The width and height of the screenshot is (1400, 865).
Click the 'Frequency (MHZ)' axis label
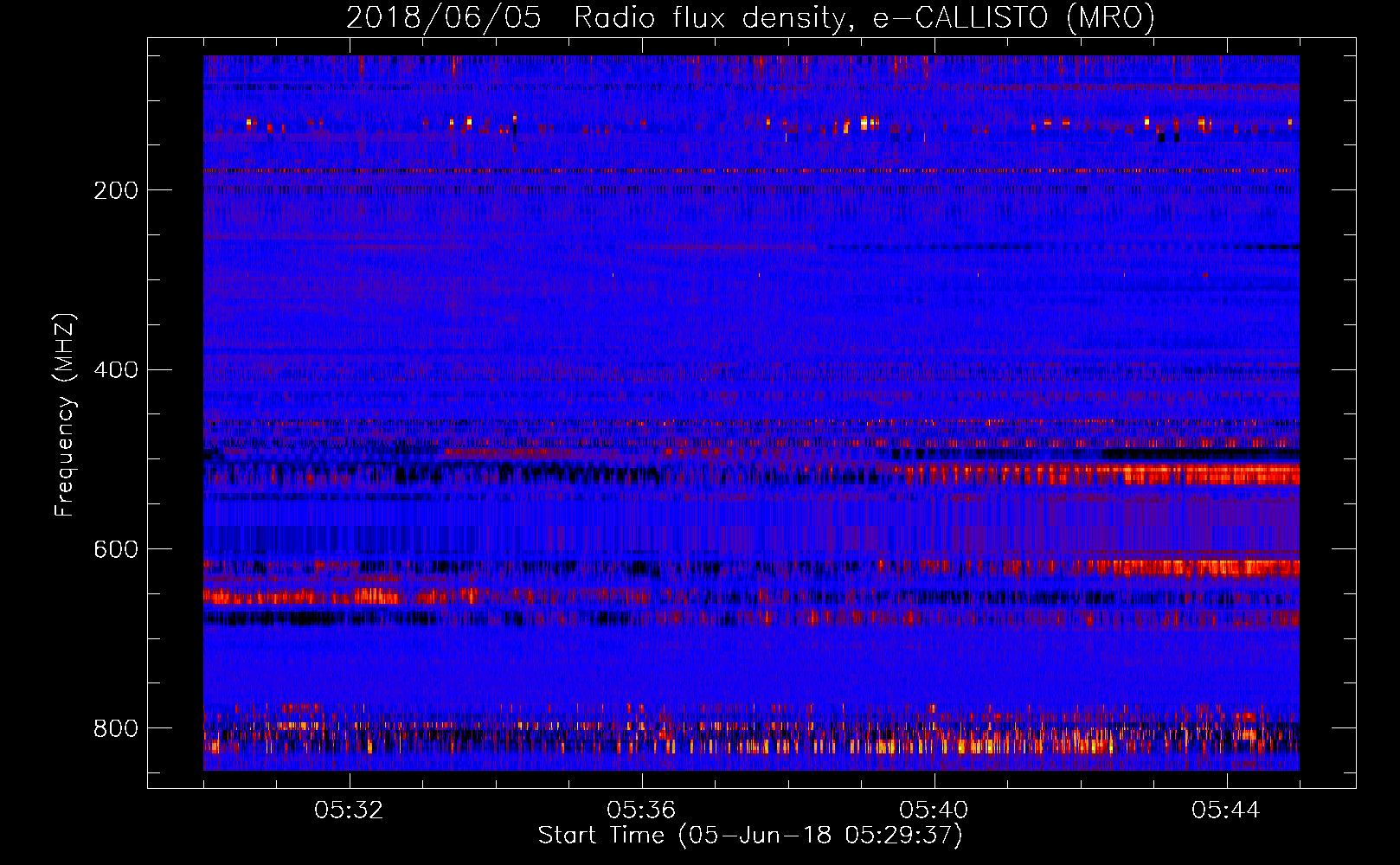coord(65,414)
